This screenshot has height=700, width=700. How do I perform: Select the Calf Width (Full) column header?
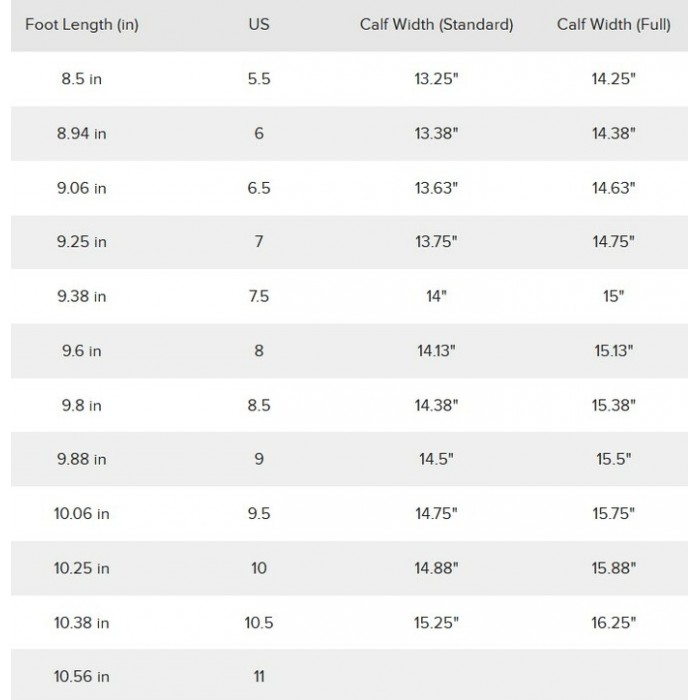pos(613,25)
